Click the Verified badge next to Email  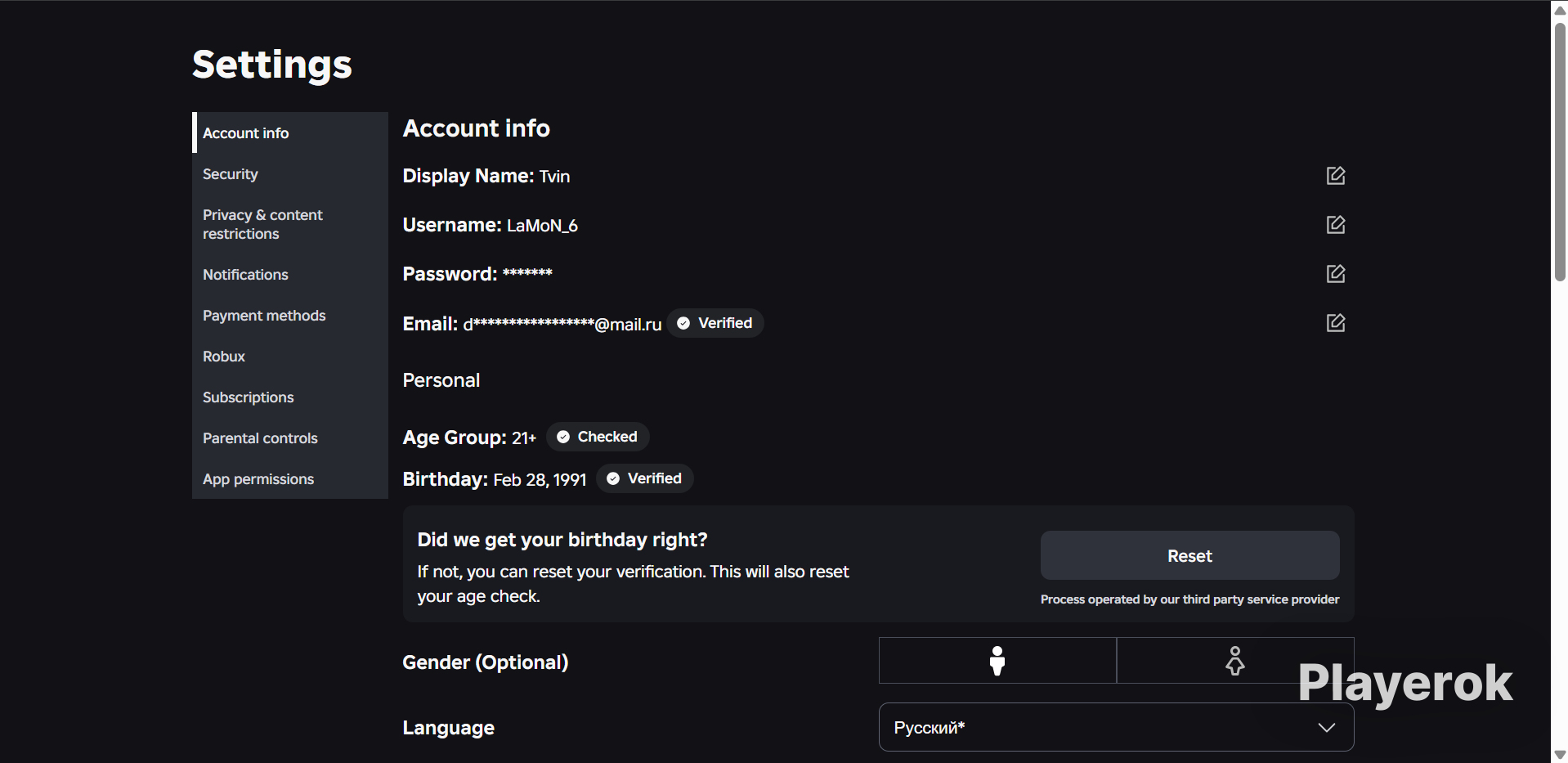point(715,323)
